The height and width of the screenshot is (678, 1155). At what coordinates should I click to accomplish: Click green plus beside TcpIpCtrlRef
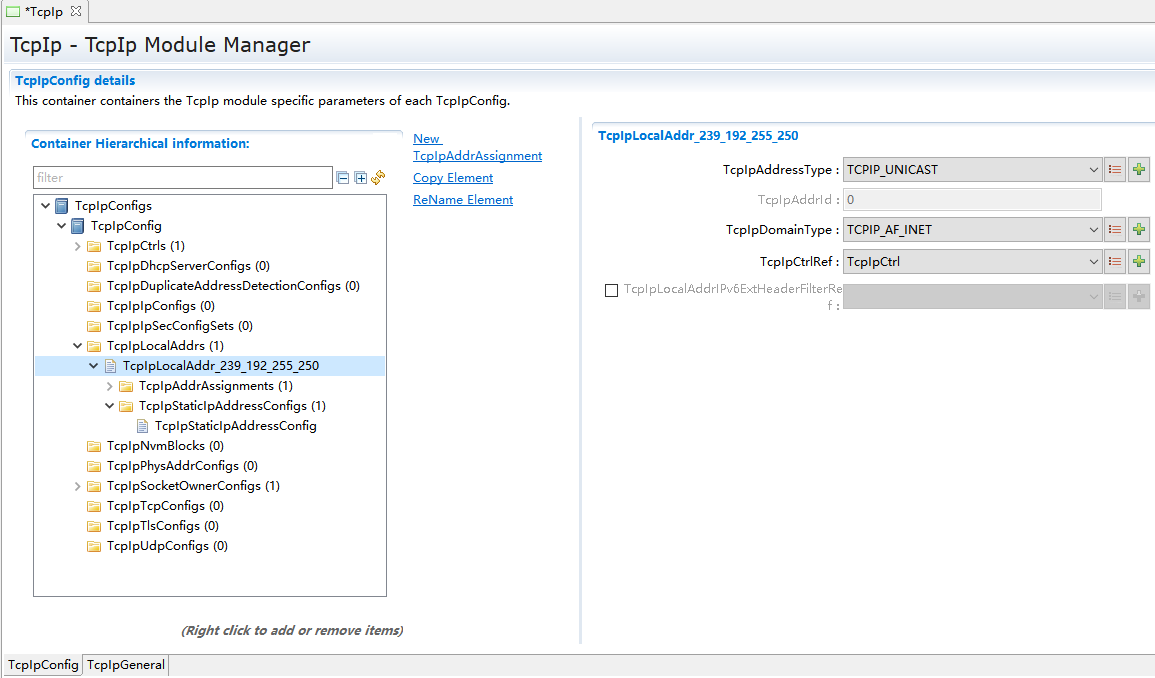coord(1139,262)
